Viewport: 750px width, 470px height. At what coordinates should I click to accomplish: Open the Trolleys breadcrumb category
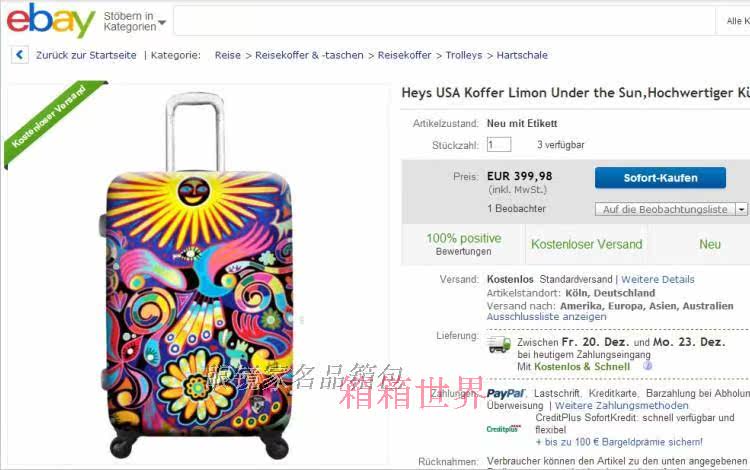[463, 55]
